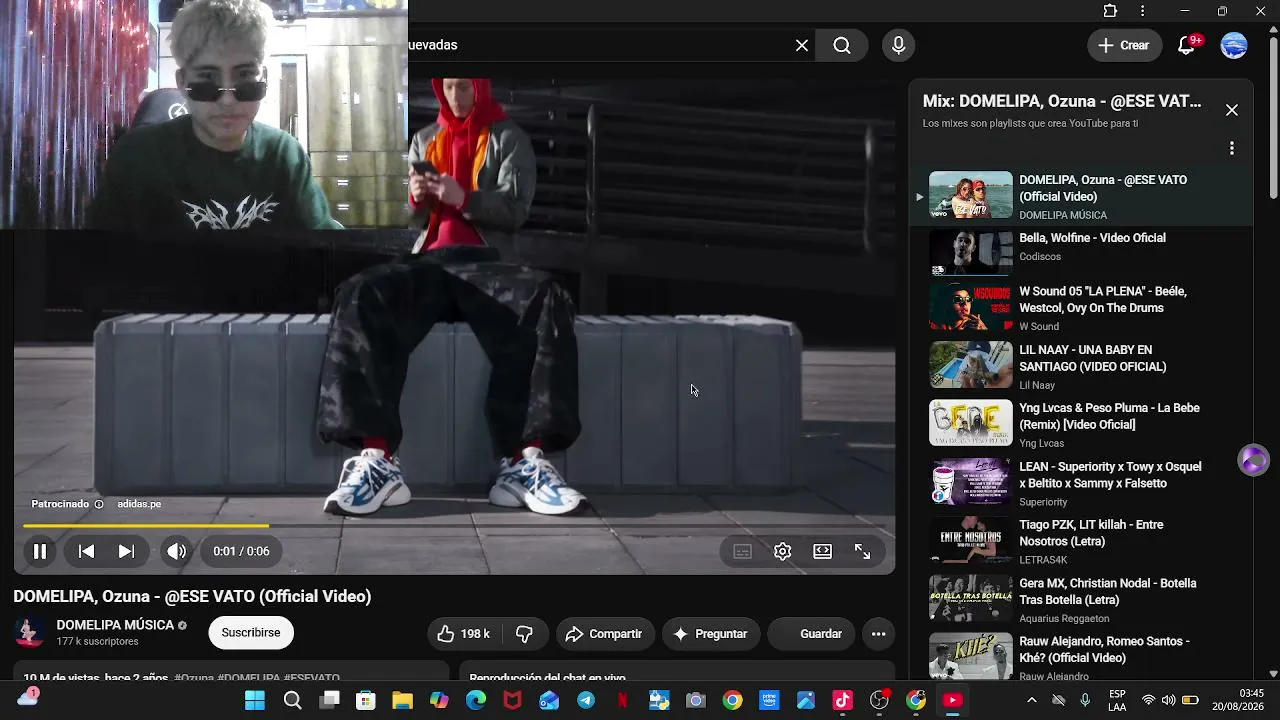Play LEAN - Superiority x Towy playlist item
The image size is (1280, 720).
pyautogui.click(x=1080, y=483)
